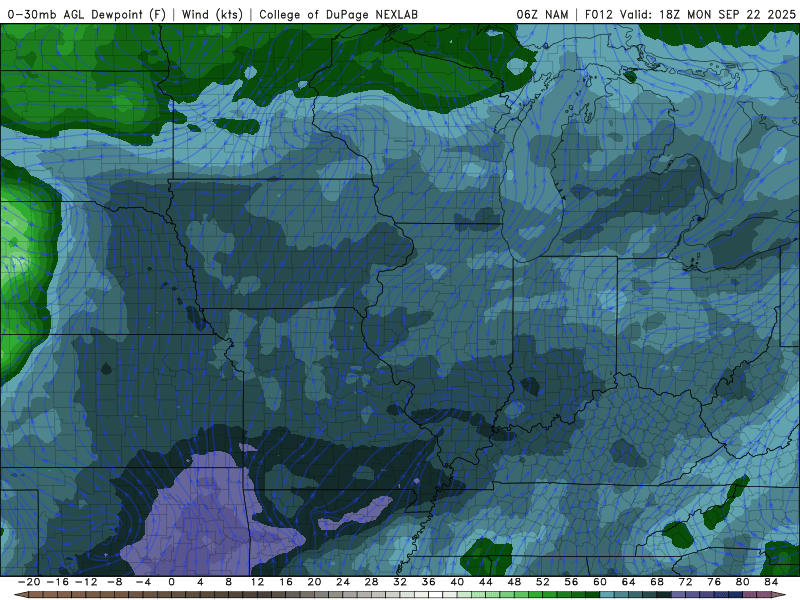Click the 84 value on the color scale
Screen dimensions: 800x600
pos(771,582)
